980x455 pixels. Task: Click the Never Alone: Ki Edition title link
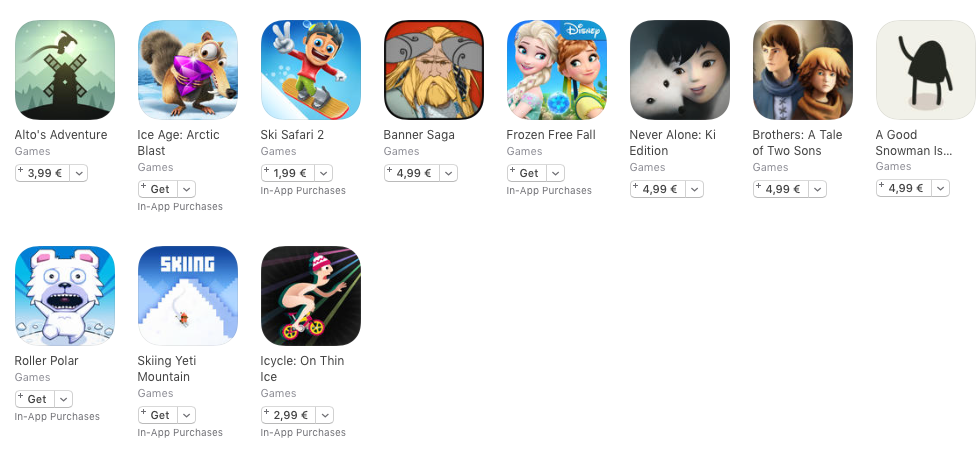672,142
